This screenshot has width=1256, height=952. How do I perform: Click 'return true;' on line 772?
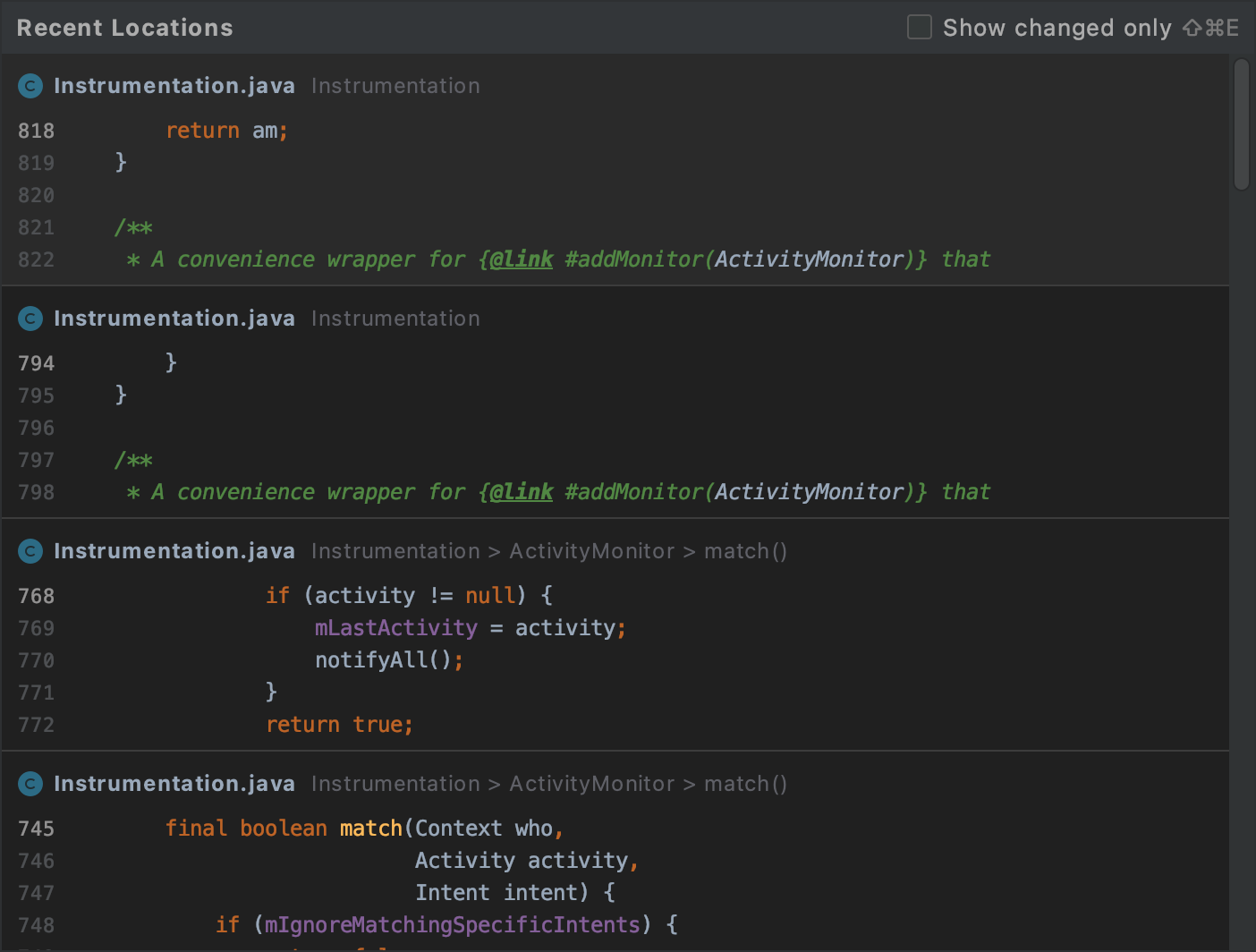(340, 725)
